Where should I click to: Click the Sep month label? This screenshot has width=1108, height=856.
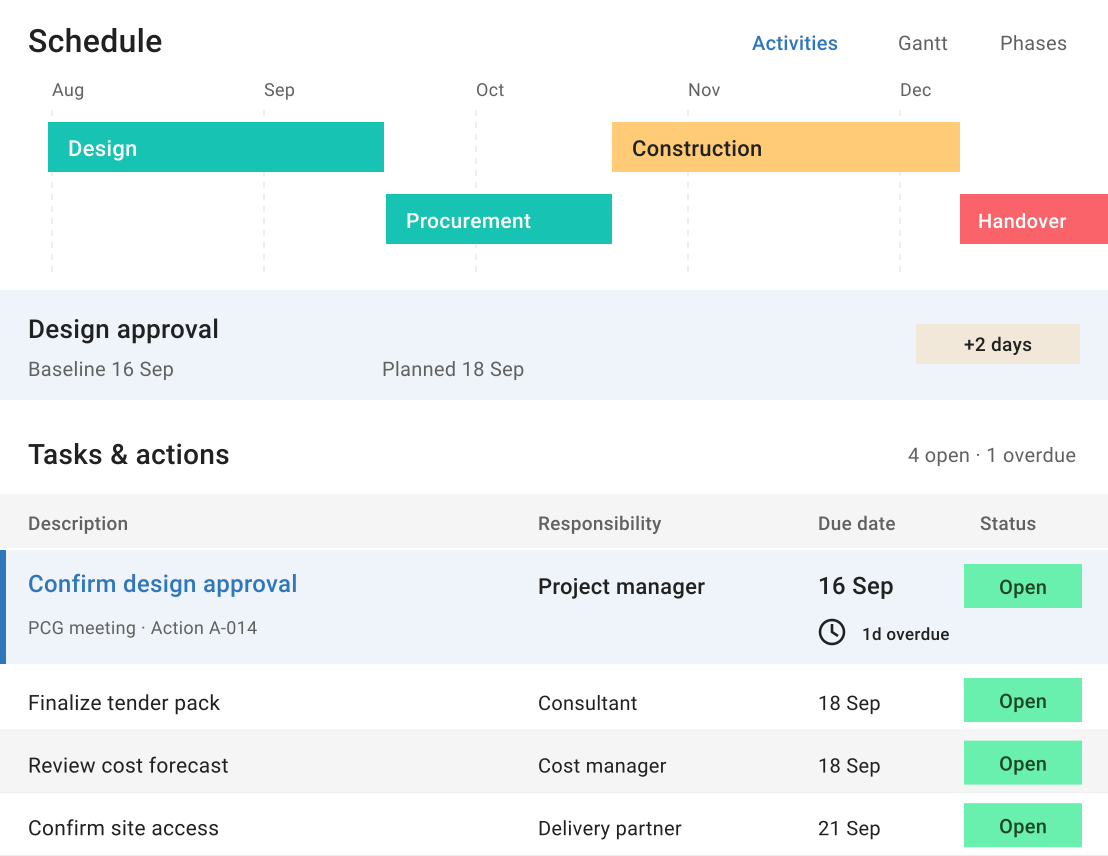tap(279, 90)
